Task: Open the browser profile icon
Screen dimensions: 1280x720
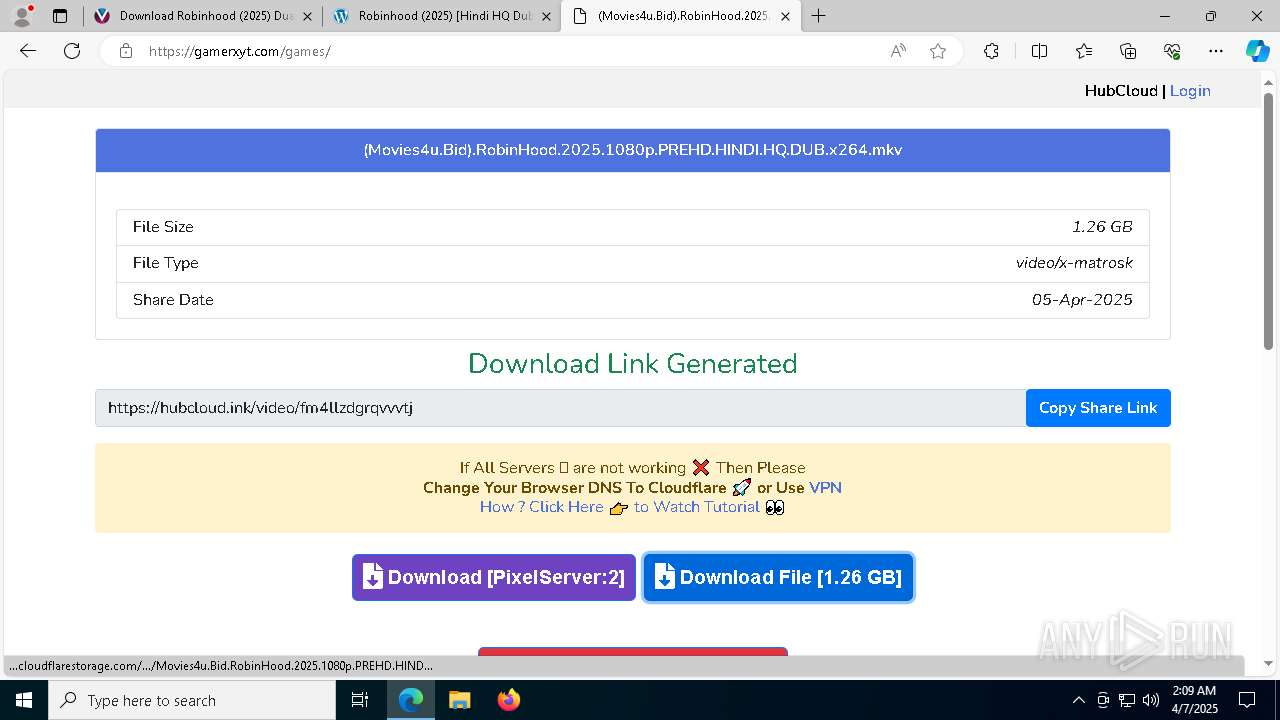Action: click(22, 16)
